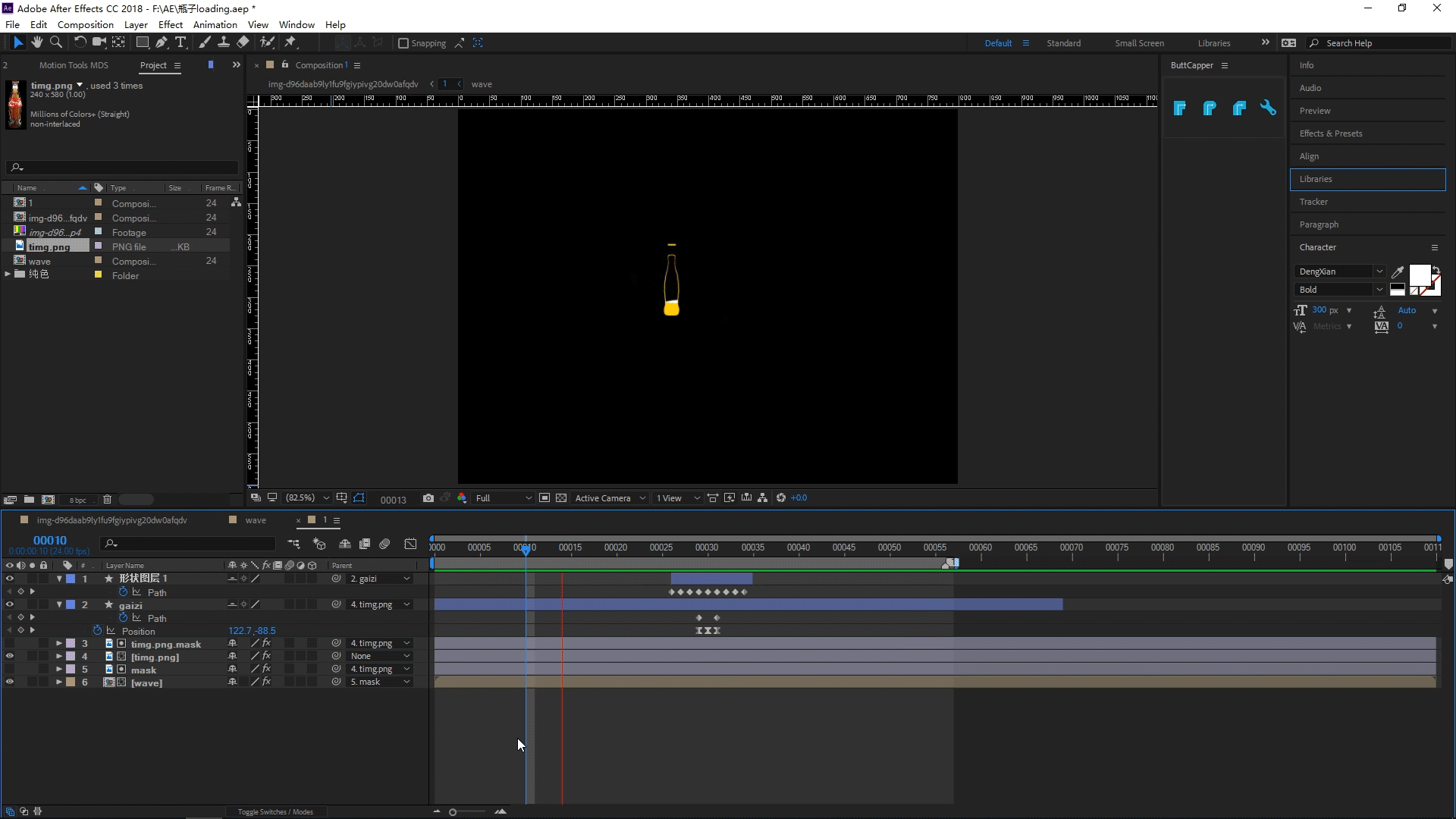Open the Full resolution dropdown
The width and height of the screenshot is (1456, 819).
pyautogui.click(x=504, y=498)
